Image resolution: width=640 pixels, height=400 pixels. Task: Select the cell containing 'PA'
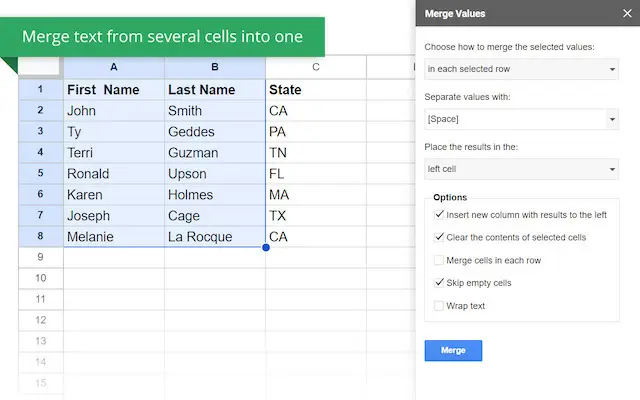(316, 131)
